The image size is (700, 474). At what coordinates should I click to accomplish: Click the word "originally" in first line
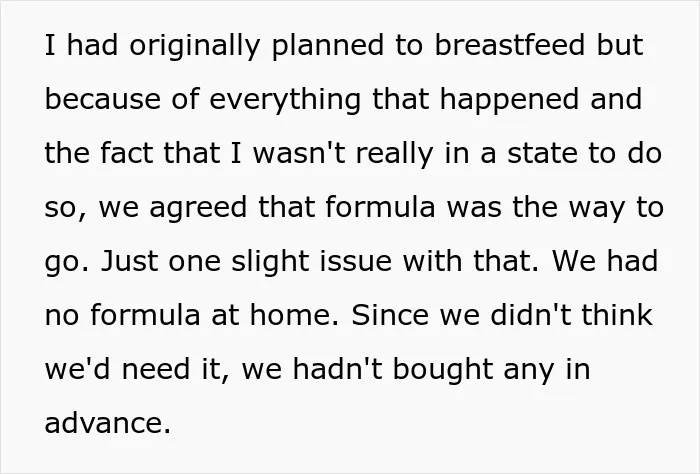tap(195, 46)
